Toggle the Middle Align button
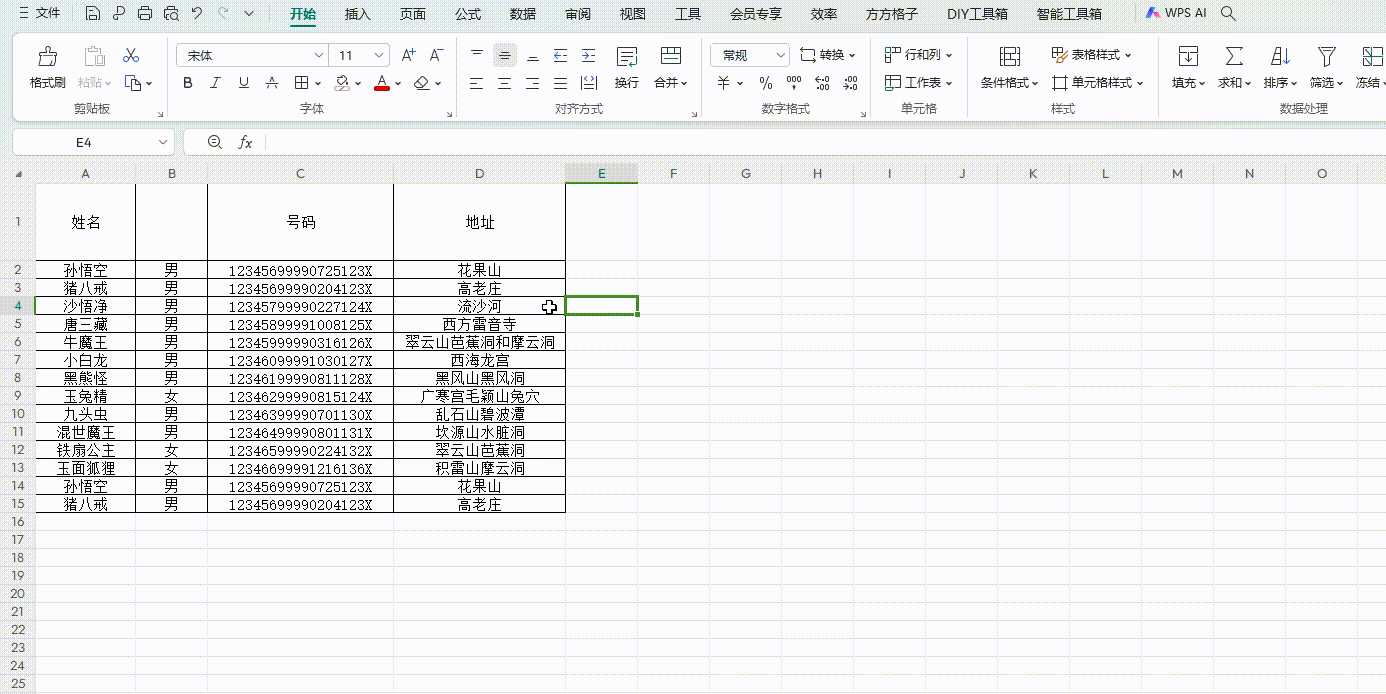Image resolution: width=1386 pixels, height=694 pixels. click(505, 55)
